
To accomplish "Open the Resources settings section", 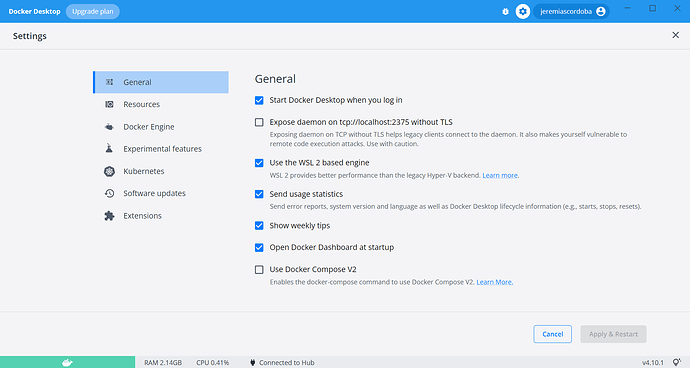I will 161,104.
